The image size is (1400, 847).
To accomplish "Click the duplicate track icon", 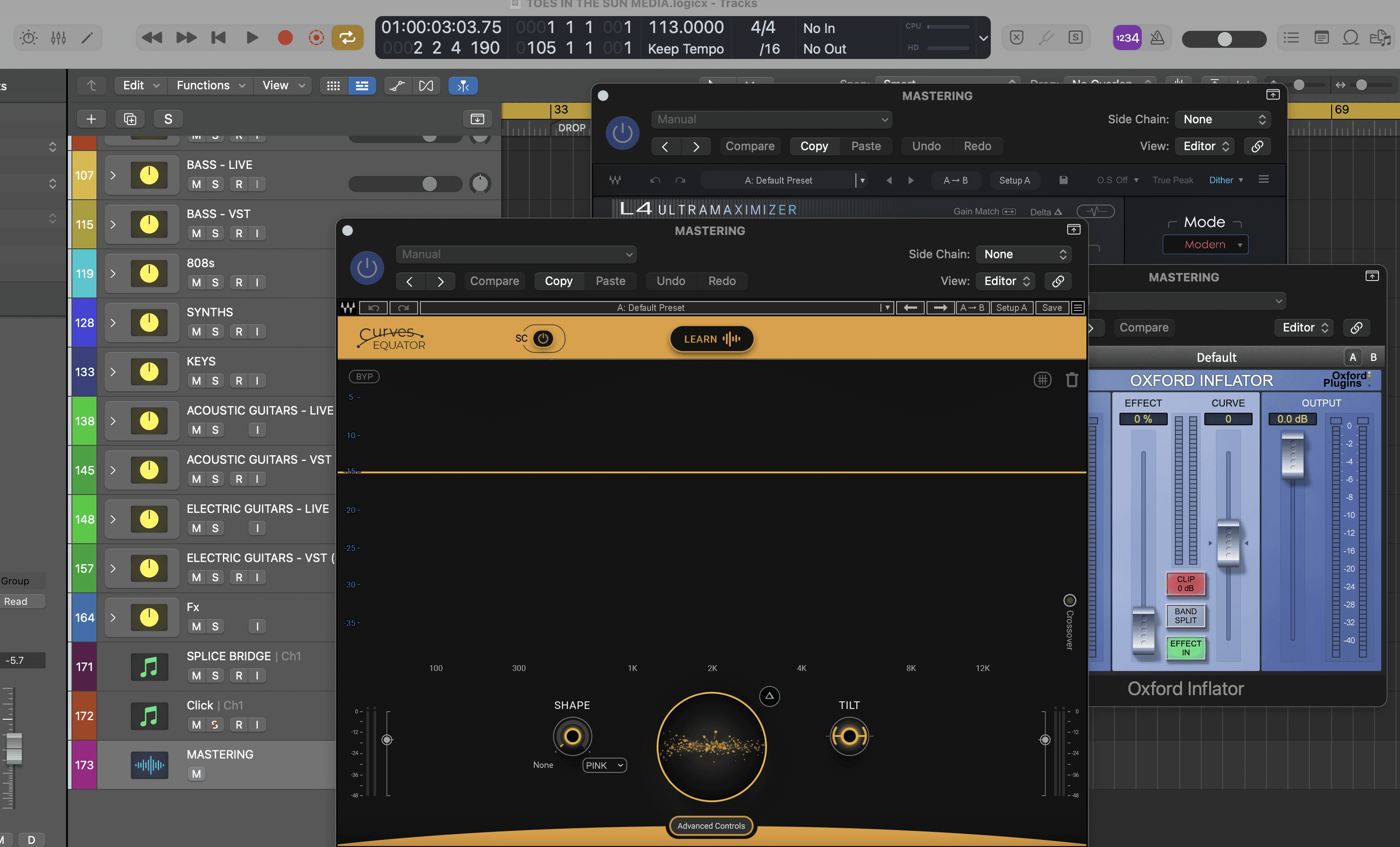I will 130,119.
